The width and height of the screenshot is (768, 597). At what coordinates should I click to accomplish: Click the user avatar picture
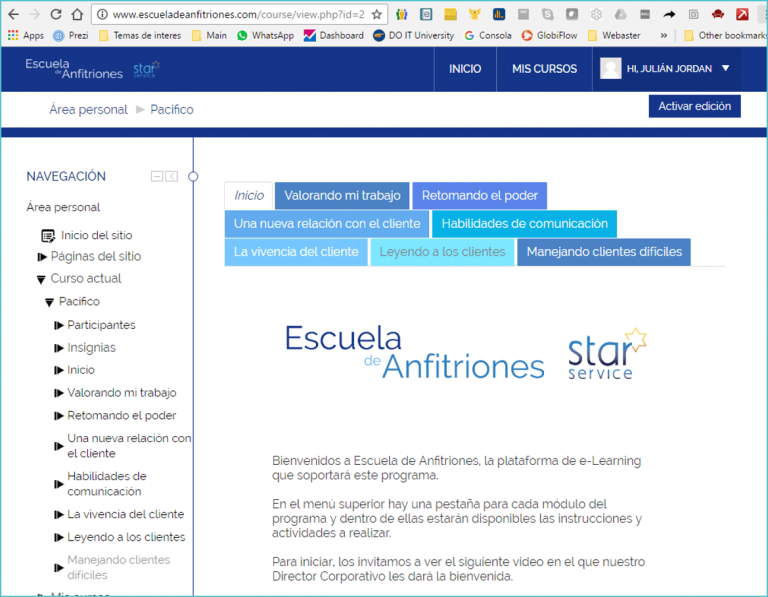point(610,69)
